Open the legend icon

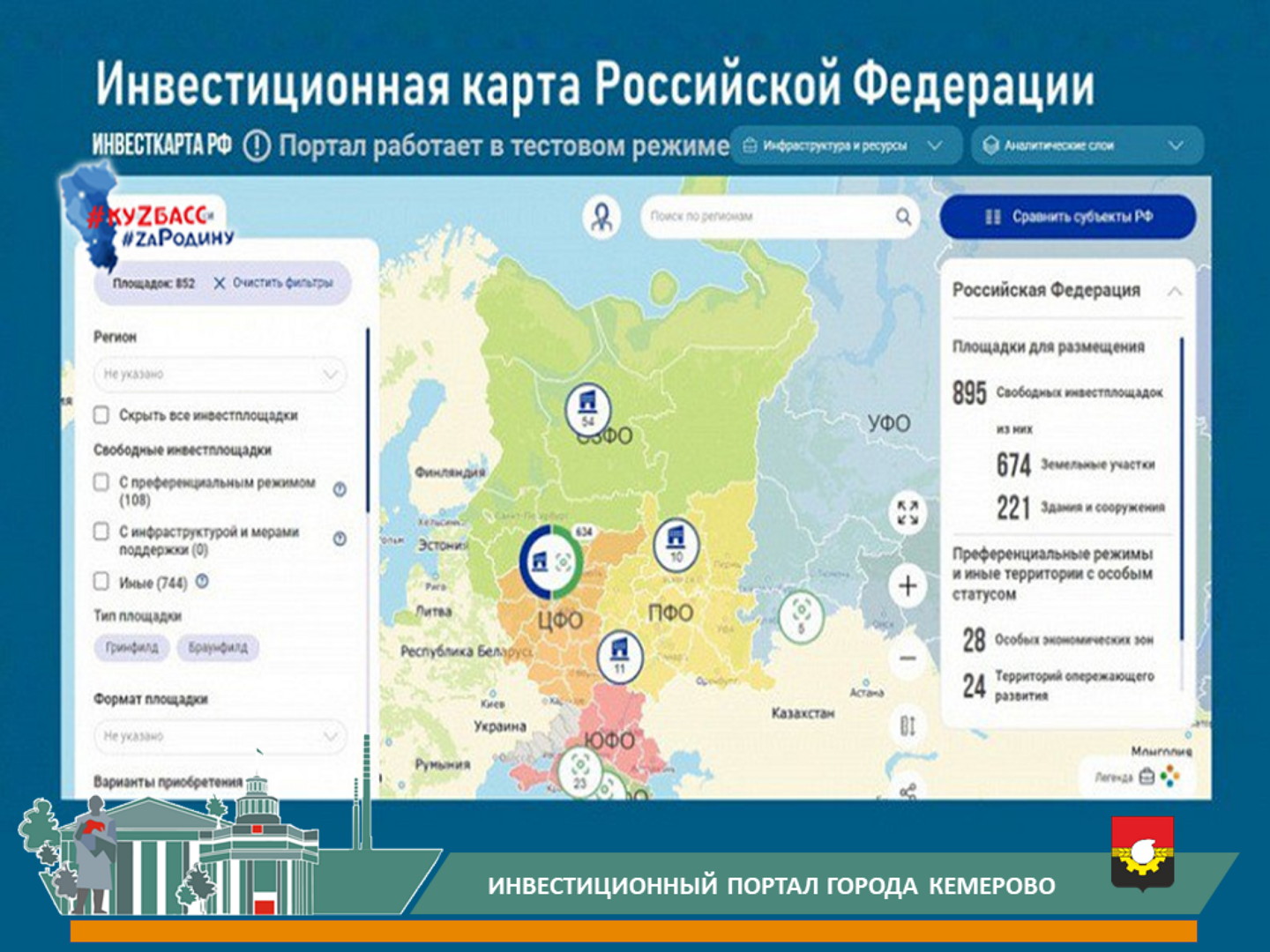tap(1147, 777)
